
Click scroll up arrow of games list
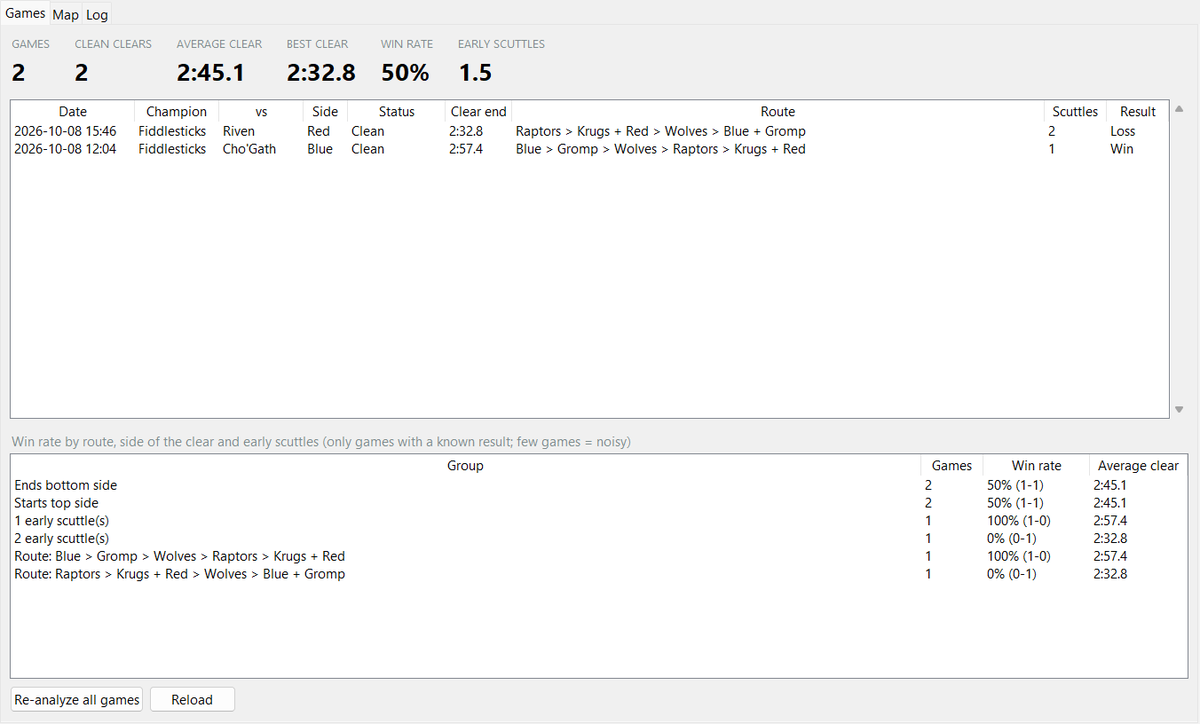coord(1178,109)
